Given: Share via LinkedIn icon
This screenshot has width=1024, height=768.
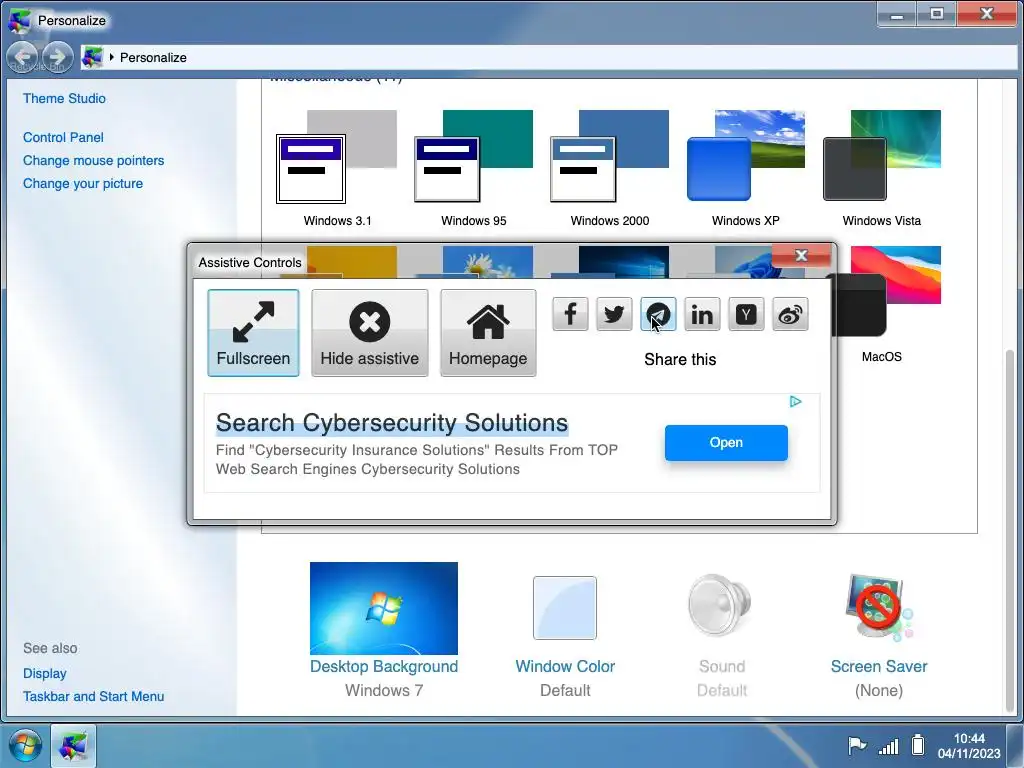Looking at the screenshot, I should (x=702, y=314).
